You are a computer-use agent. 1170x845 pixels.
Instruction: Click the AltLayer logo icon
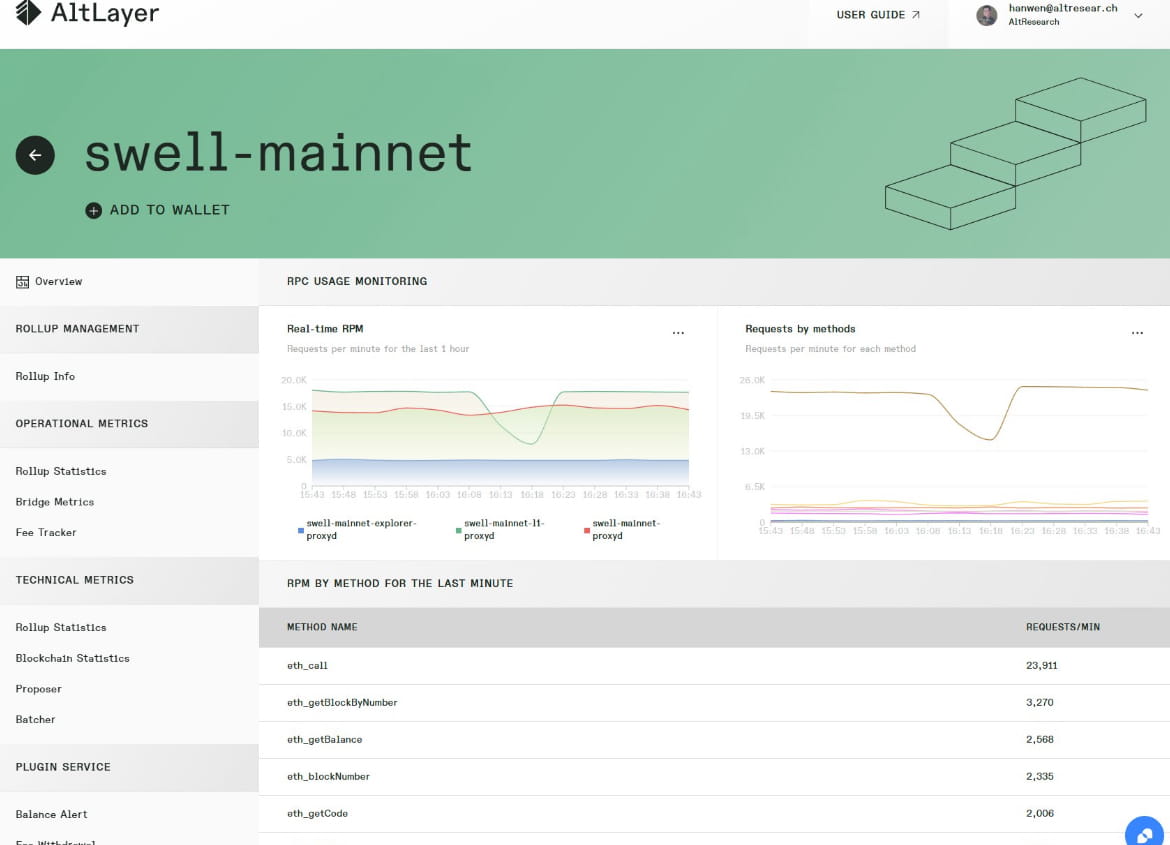pyautogui.click(x=28, y=12)
